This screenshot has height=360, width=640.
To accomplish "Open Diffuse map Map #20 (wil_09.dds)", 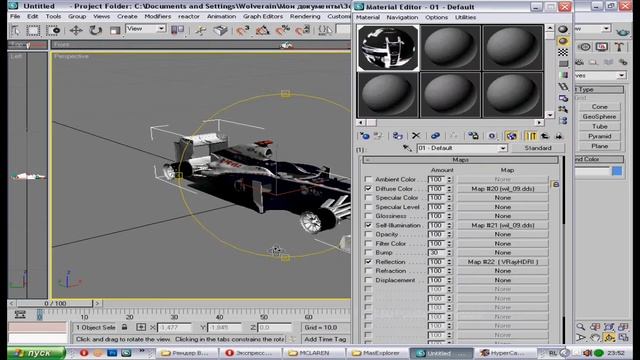I will click(x=502, y=189).
